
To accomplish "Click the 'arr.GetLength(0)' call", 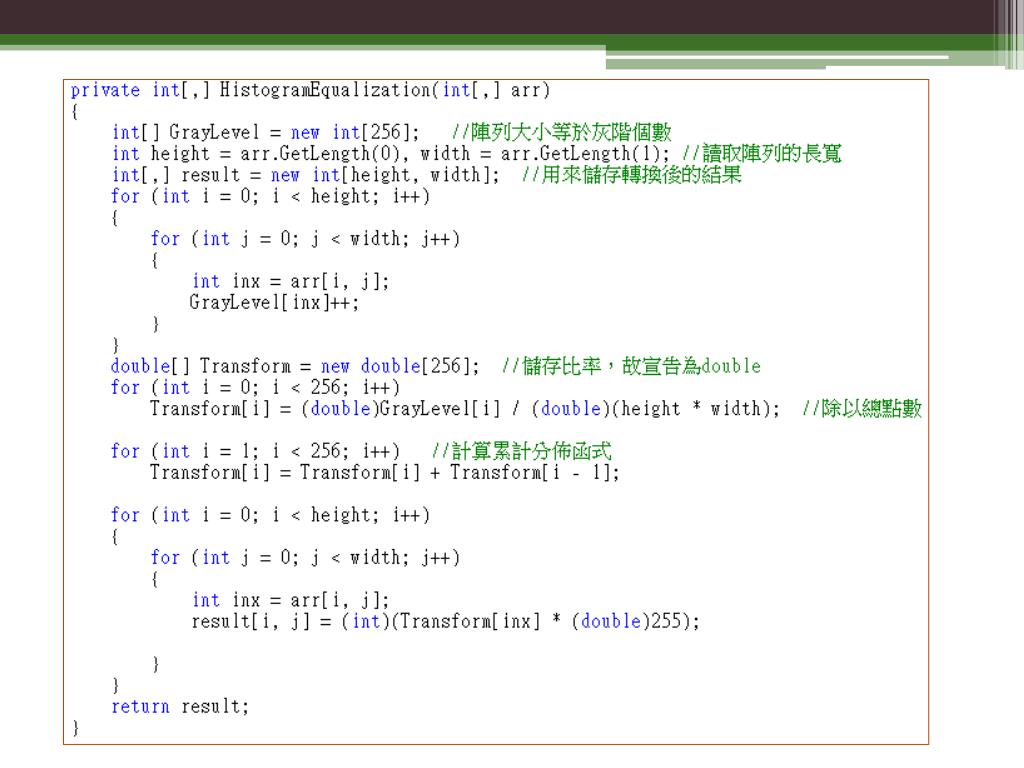I will pyautogui.click(x=319, y=153).
